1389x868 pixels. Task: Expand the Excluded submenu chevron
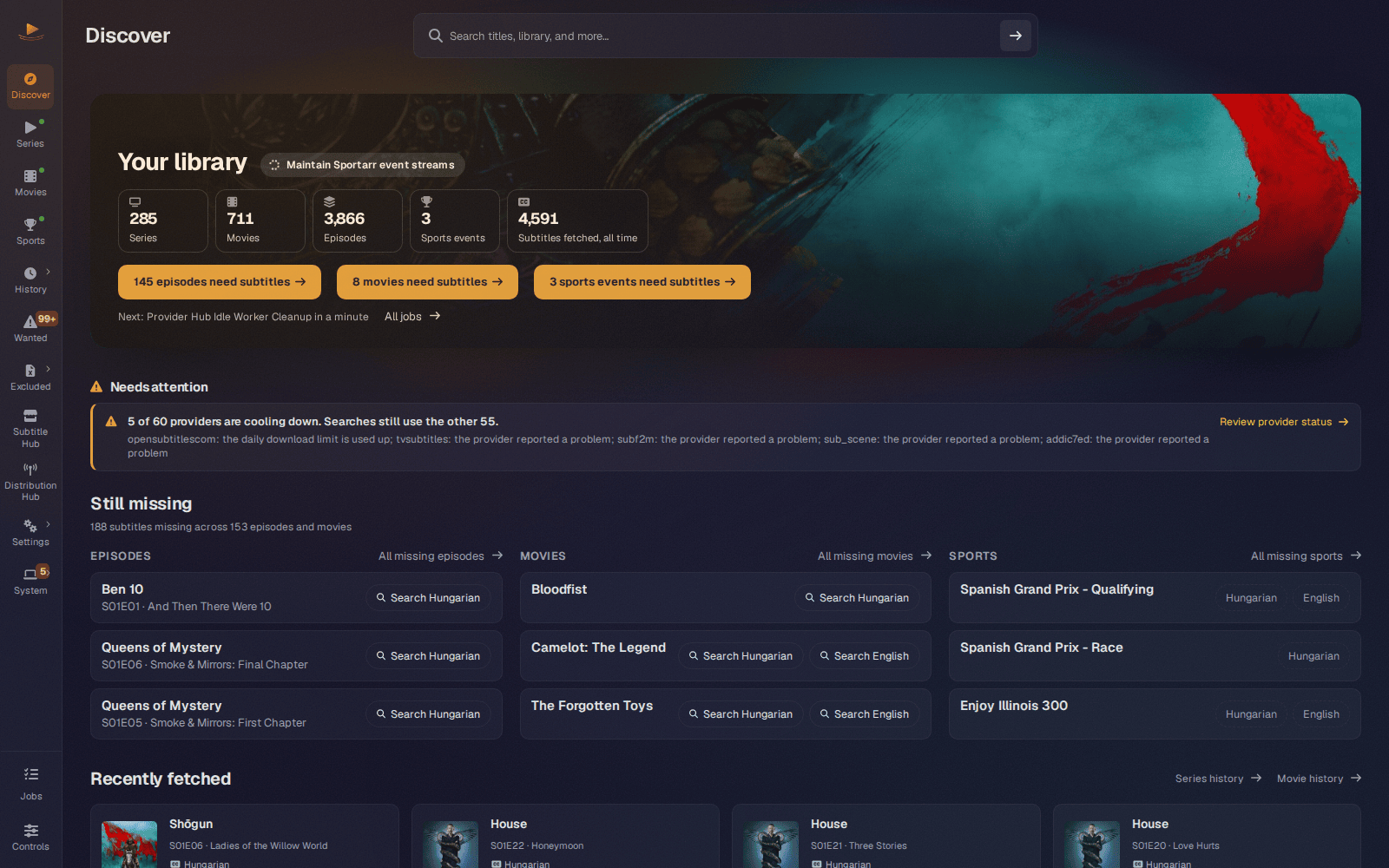pos(48,369)
